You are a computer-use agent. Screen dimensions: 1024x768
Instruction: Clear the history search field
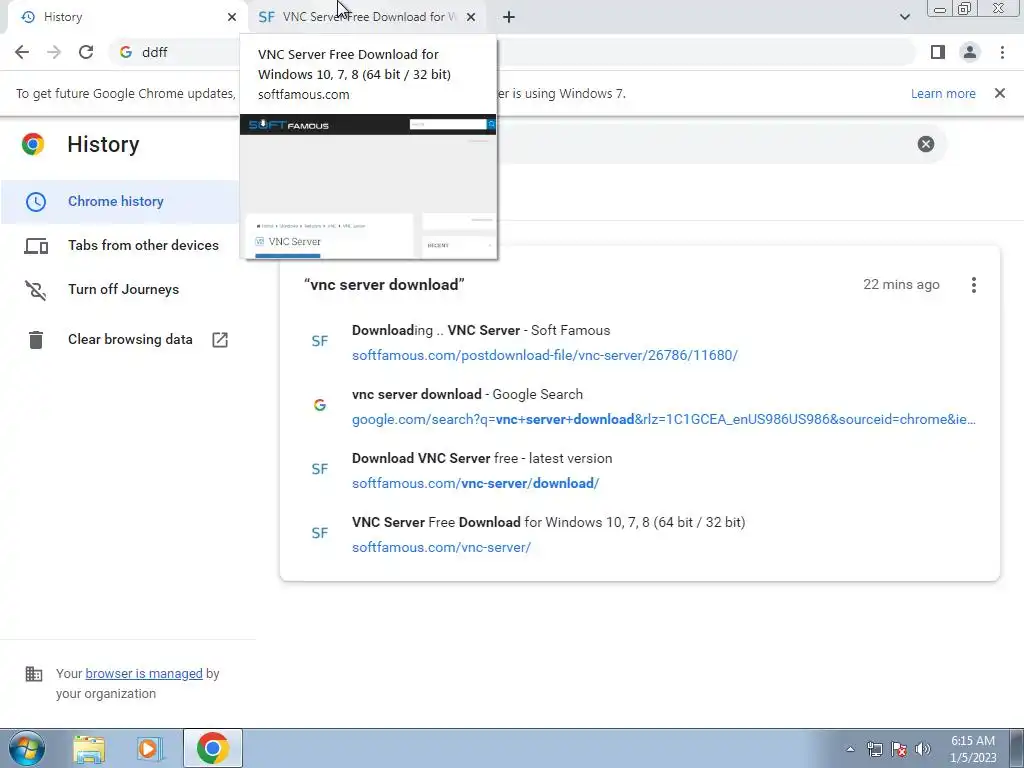pyautogui.click(x=925, y=144)
